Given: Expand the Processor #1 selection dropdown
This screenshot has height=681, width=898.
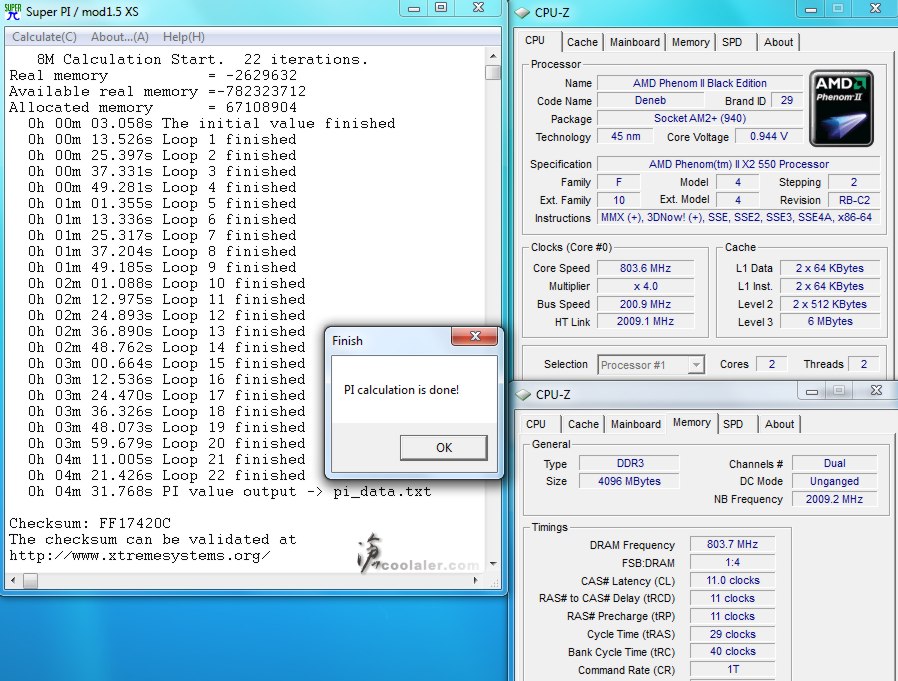Looking at the screenshot, I should pos(696,364).
